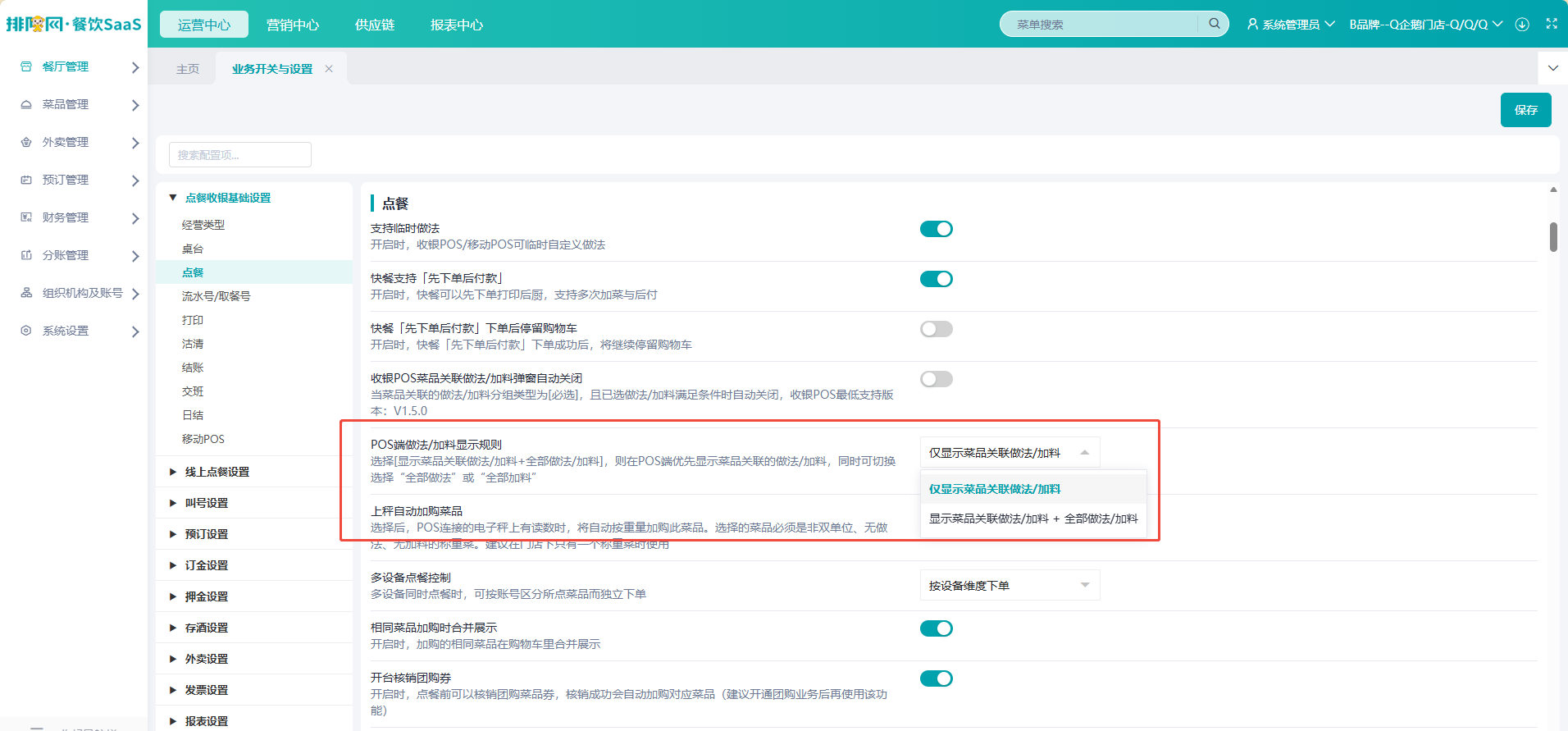Click the download icon in the top bar

click(1522, 24)
